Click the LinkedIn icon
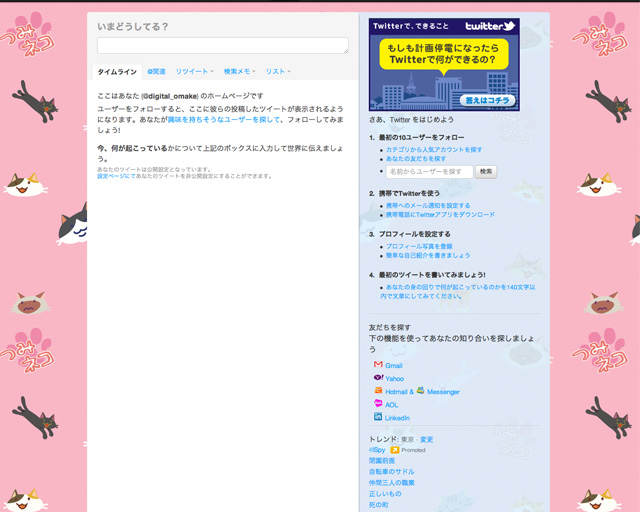The width and height of the screenshot is (640, 512). (x=378, y=416)
